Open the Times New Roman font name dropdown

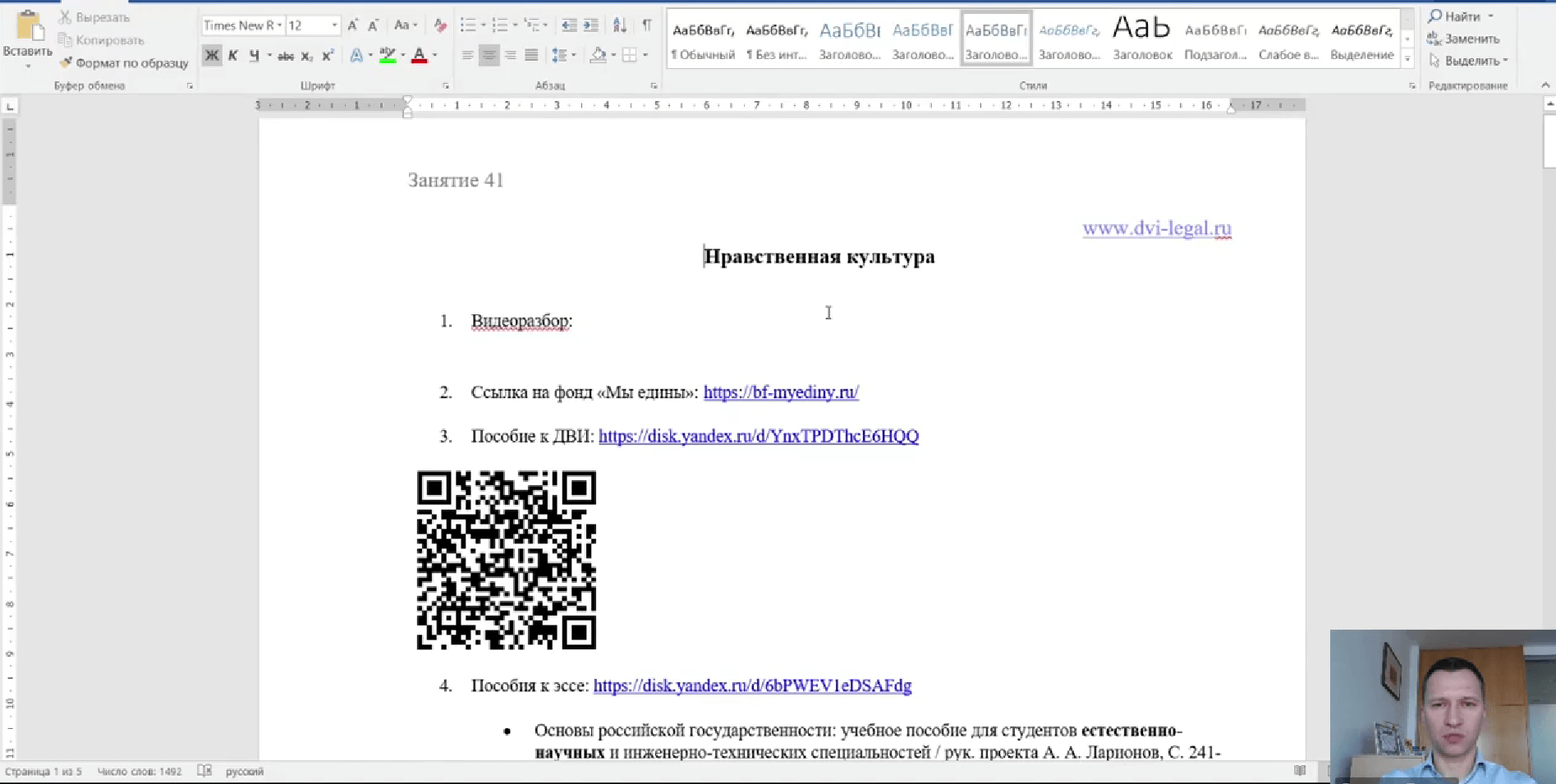tap(279, 25)
